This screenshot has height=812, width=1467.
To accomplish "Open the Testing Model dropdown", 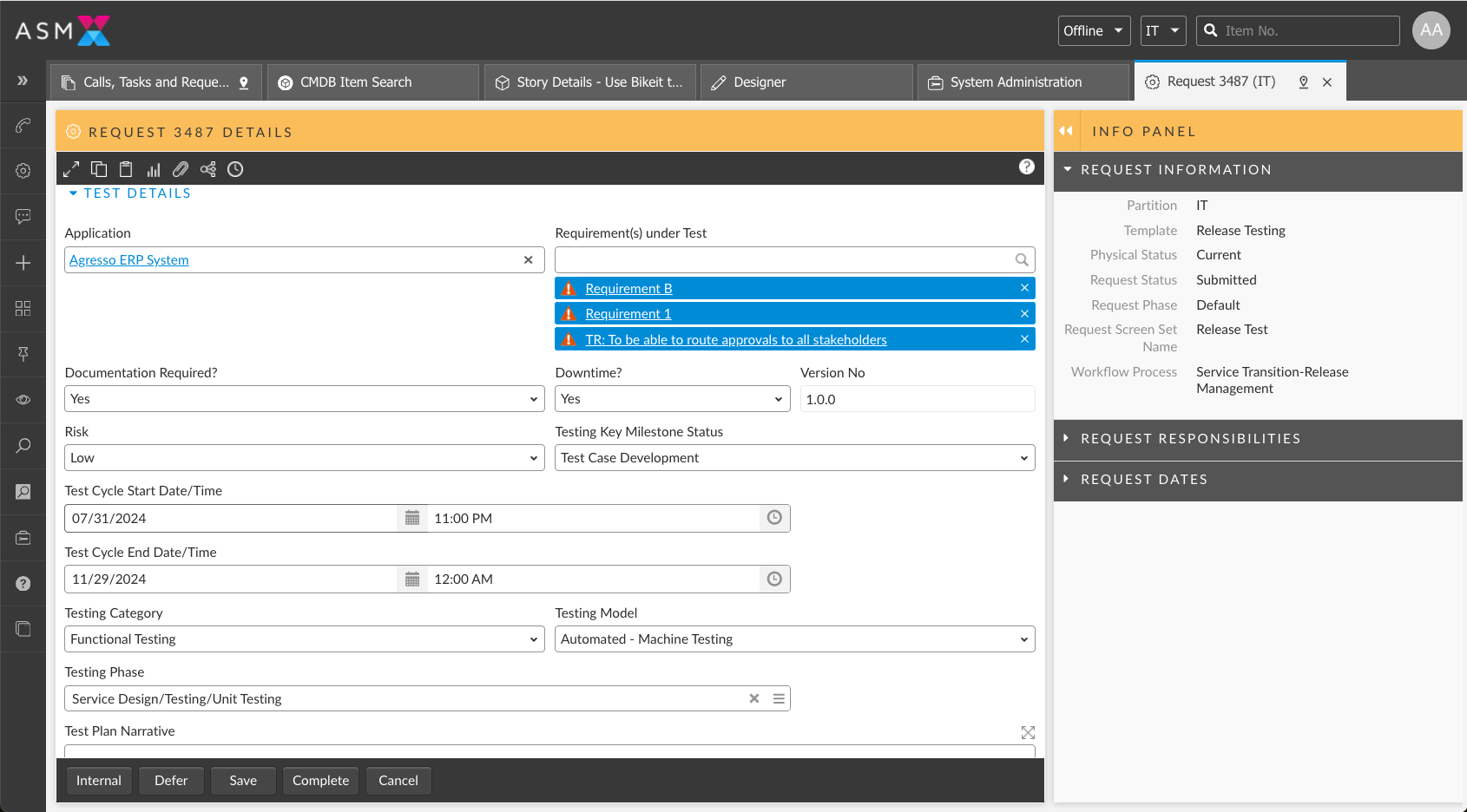I will point(795,639).
